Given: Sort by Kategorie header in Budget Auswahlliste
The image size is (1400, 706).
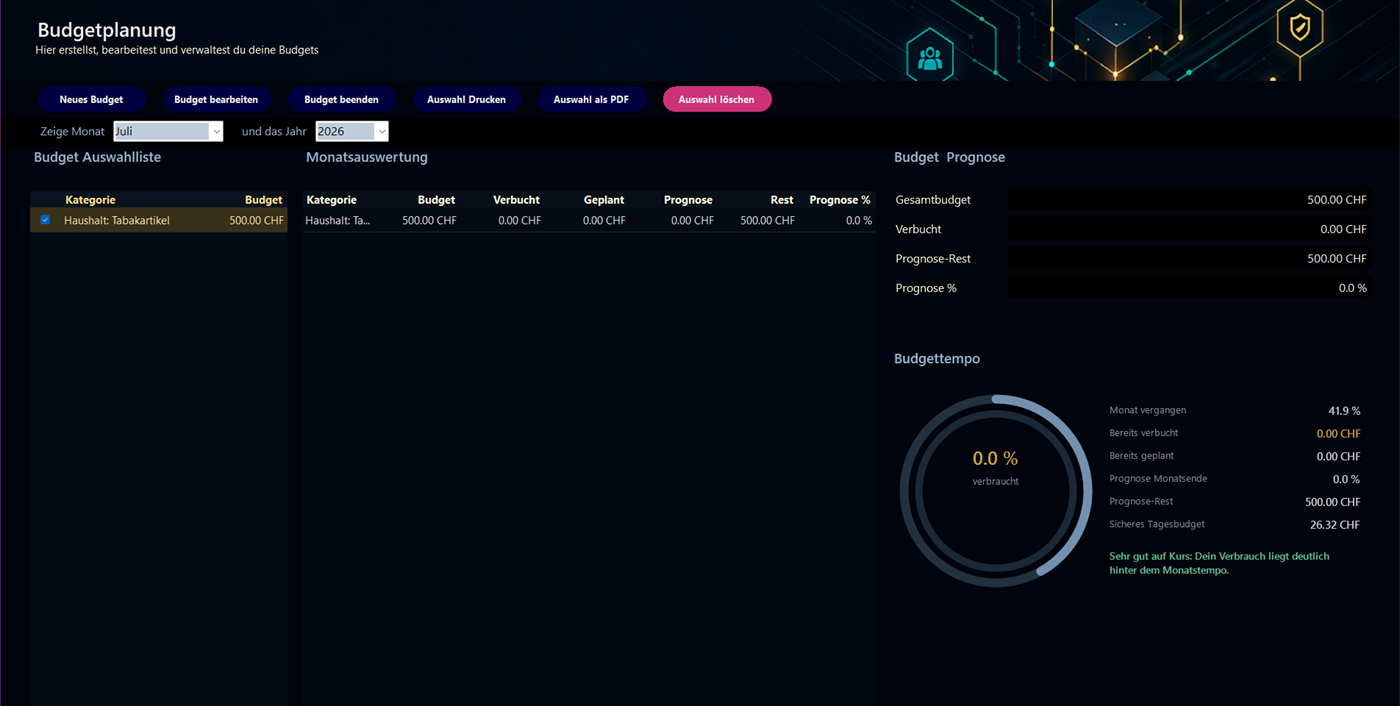Looking at the screenshot, I should point(91,200).
